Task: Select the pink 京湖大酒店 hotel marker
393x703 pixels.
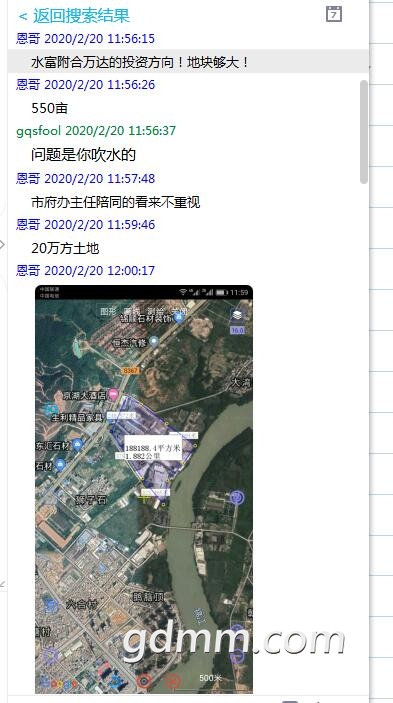Action: point(113,395)
